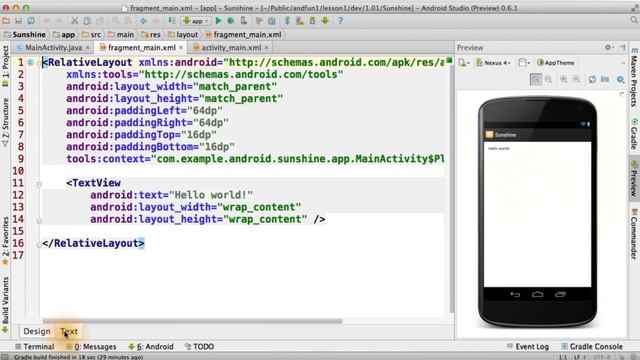Toggle the Commander side panel

634,233
